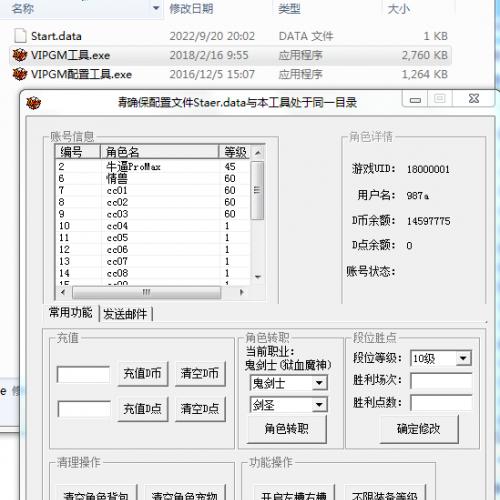Click the 充值D币 button
This screenshot has width=500, height=500.
[143, 373]
